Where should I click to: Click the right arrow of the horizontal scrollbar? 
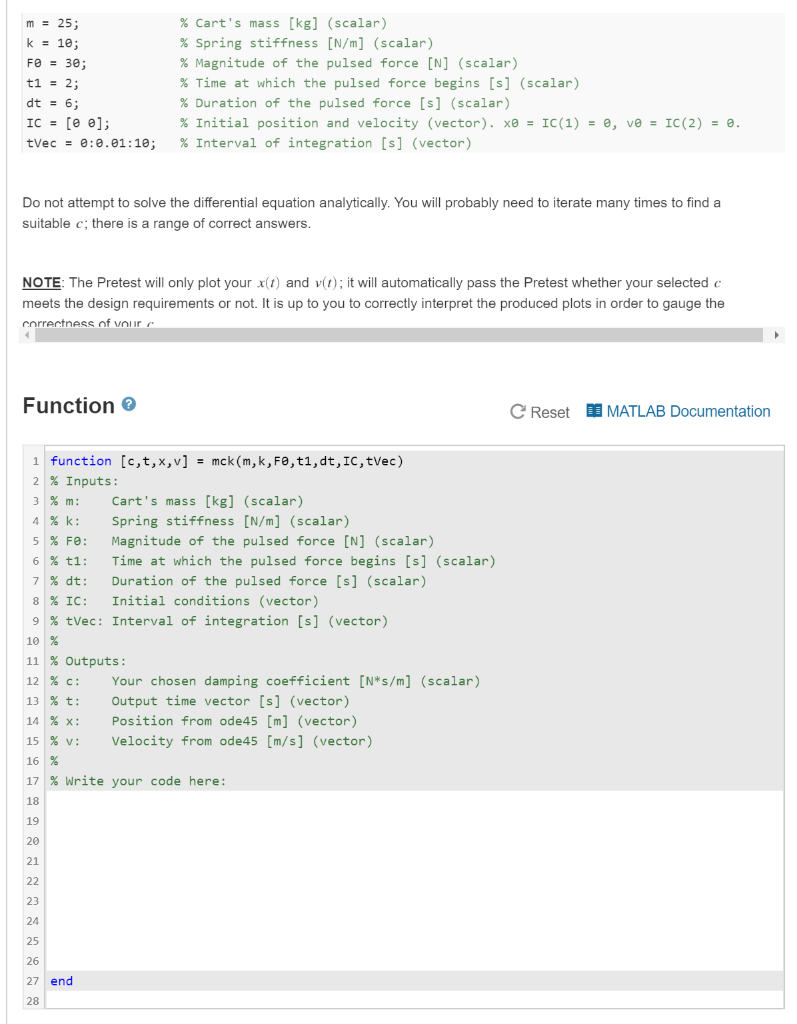pos(778,334)
